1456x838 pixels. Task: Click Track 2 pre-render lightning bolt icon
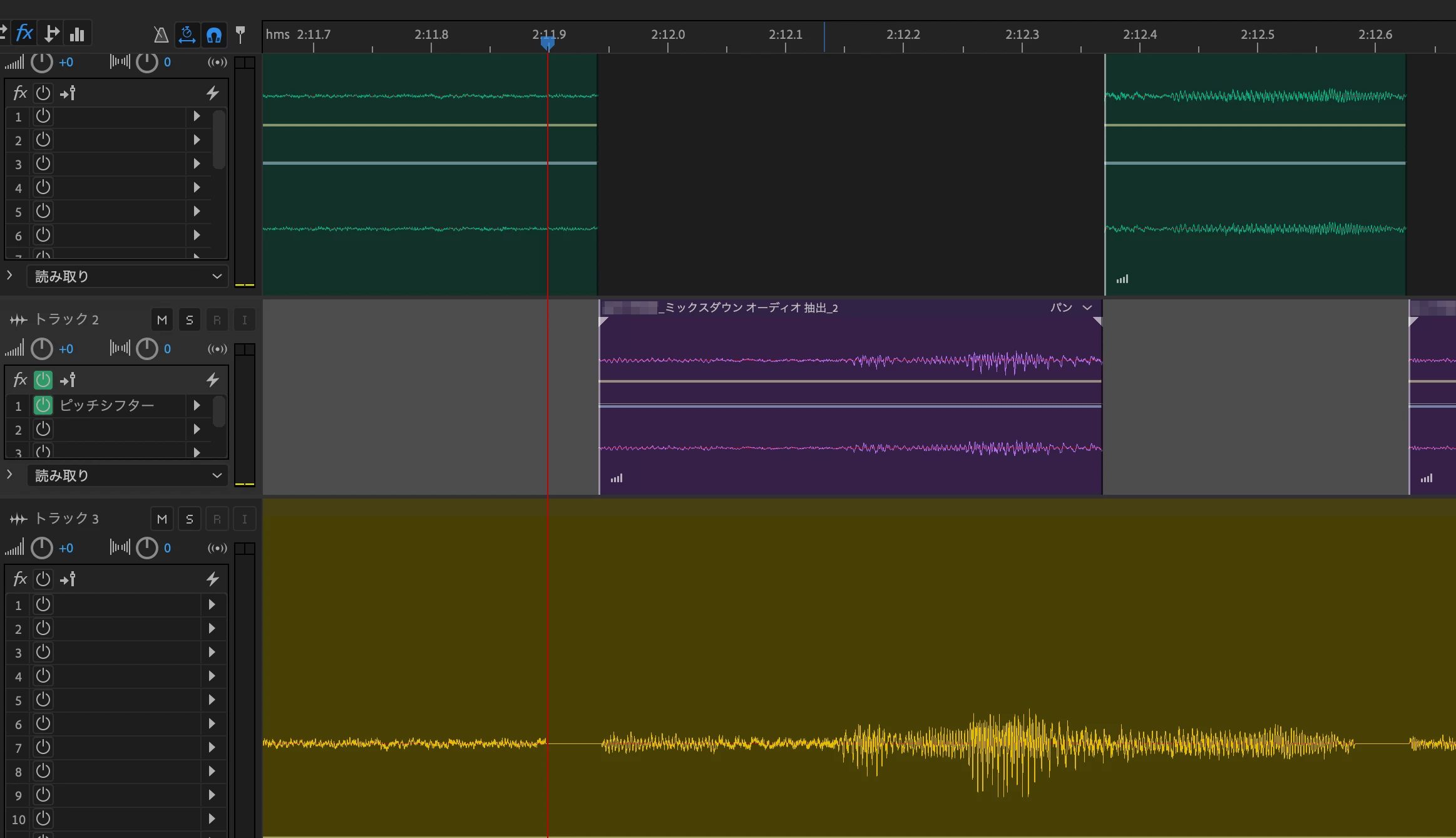click(x=212, y=380)
